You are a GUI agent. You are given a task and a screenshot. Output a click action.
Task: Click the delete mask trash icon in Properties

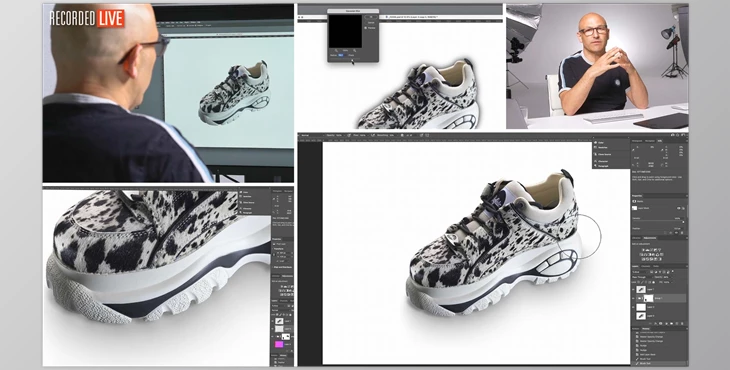tap(682, 233)
